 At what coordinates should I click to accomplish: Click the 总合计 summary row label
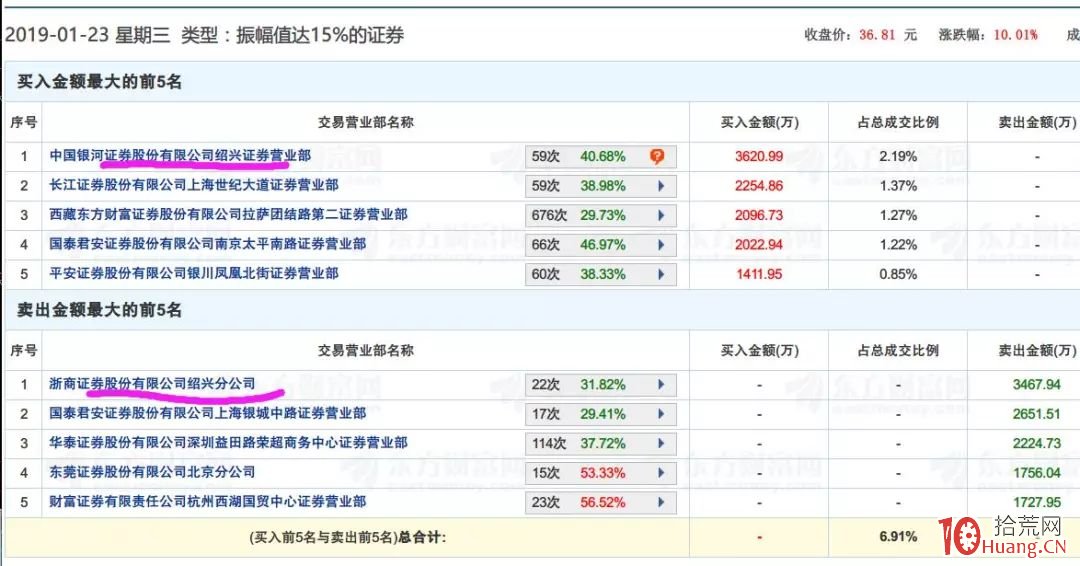click(347, 537)
